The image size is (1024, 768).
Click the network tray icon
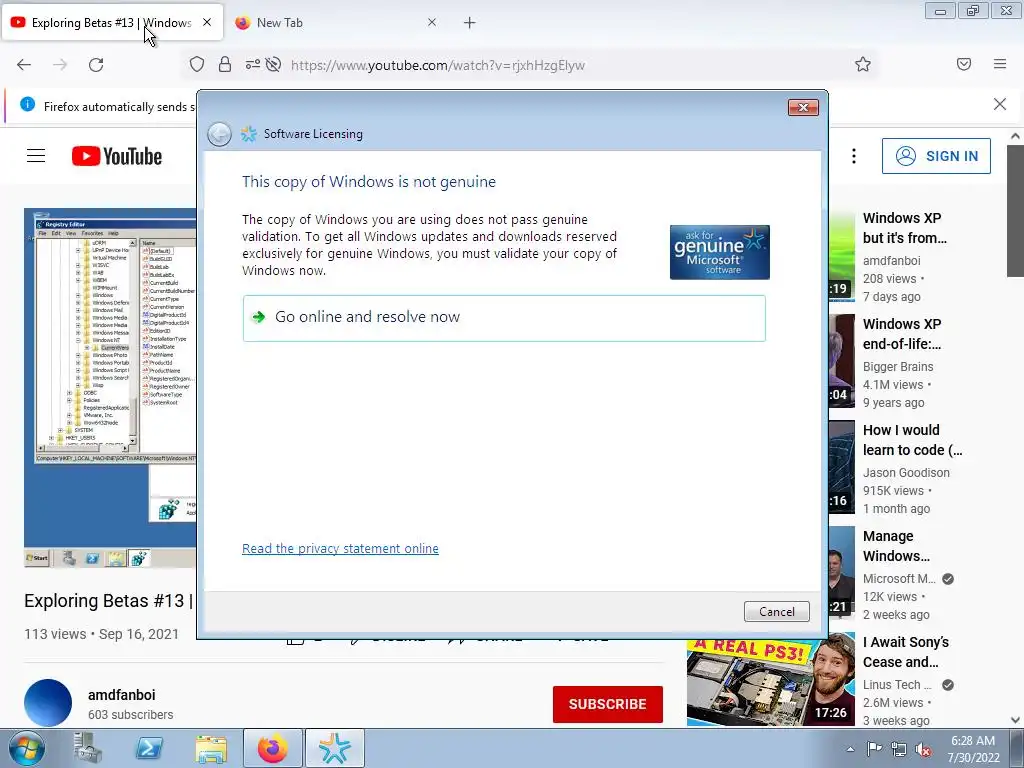[899, 749]
